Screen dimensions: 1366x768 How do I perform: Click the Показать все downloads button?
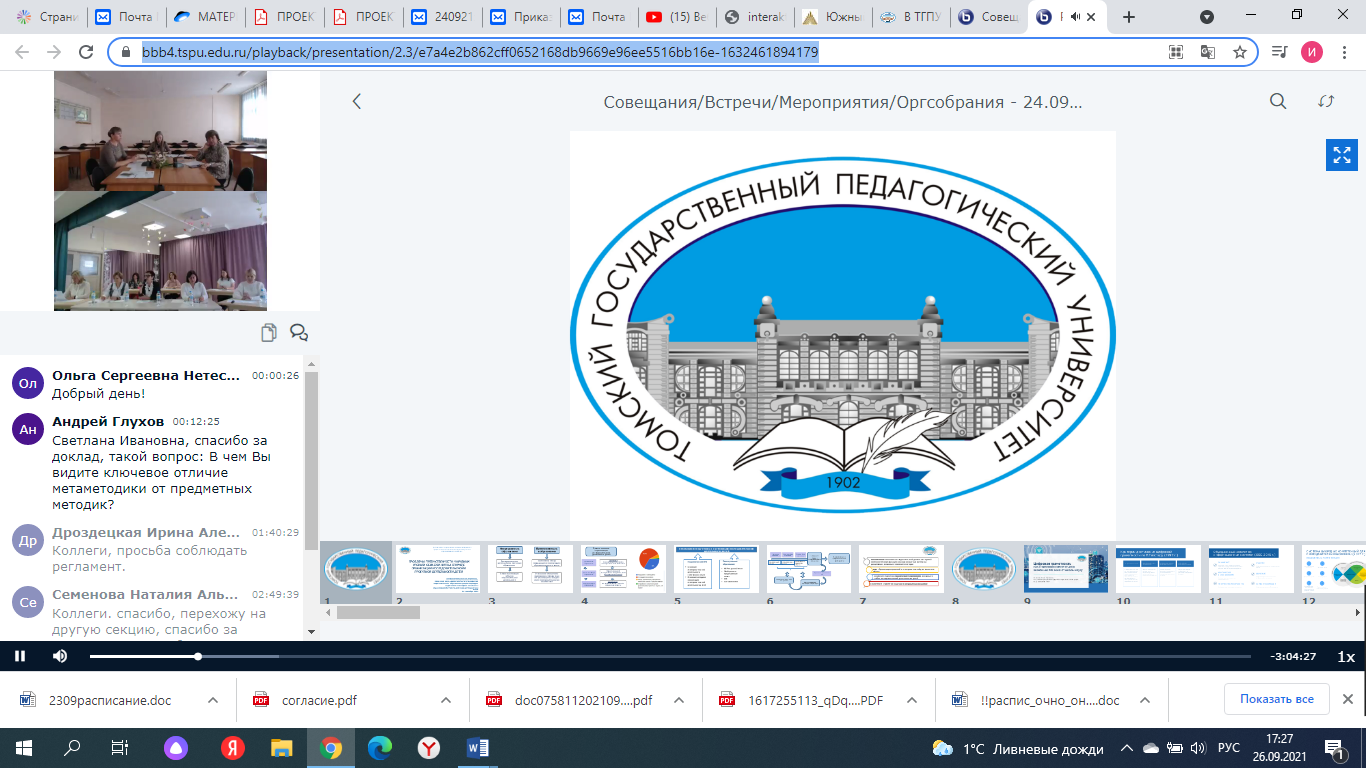(1276, 699)
